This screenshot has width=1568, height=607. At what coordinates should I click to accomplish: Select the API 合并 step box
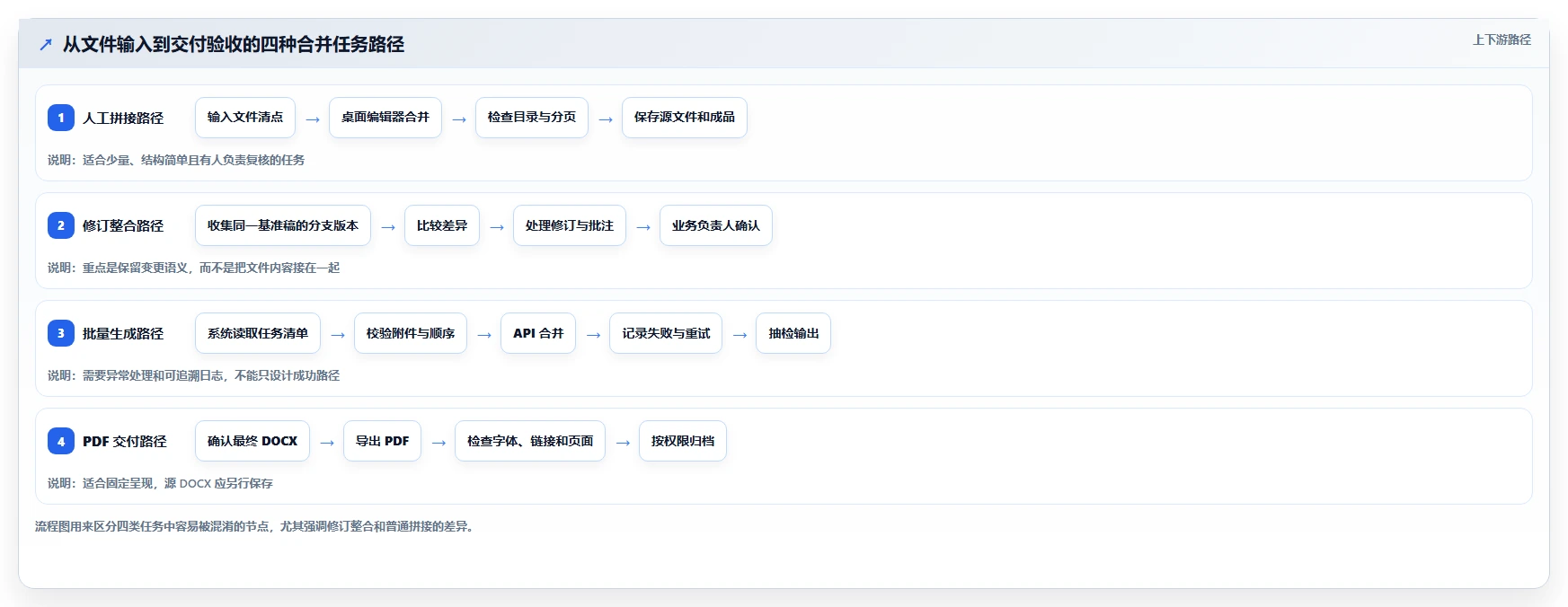pyautogui.click(x=538, y=333)
